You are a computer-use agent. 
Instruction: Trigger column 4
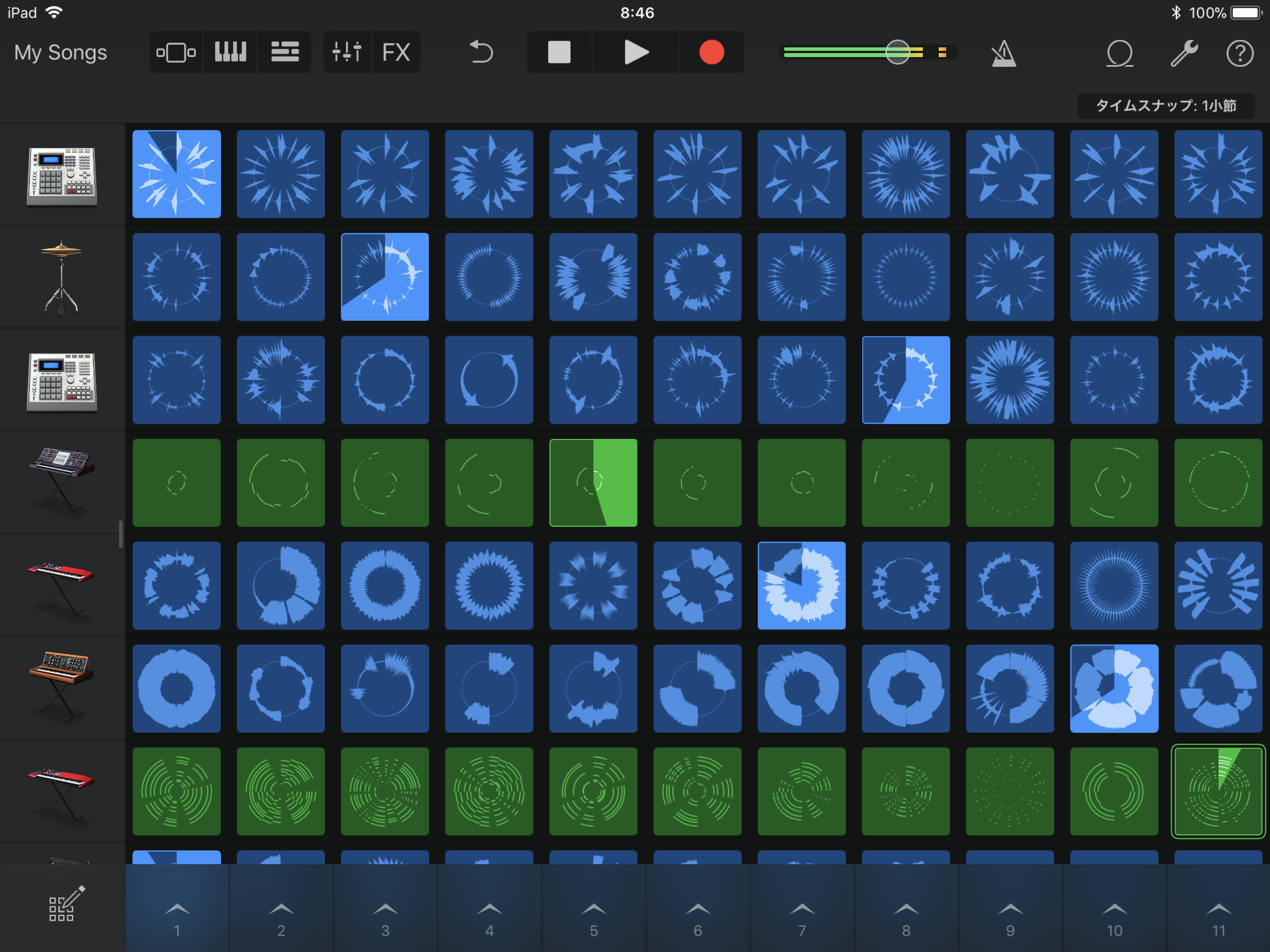(x=490, y=909)
